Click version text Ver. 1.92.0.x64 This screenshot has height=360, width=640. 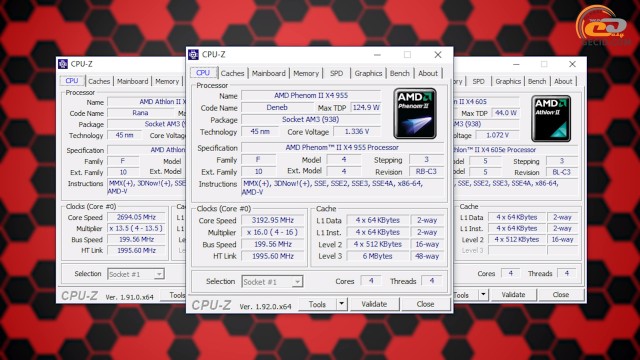[x=265, y=306]
